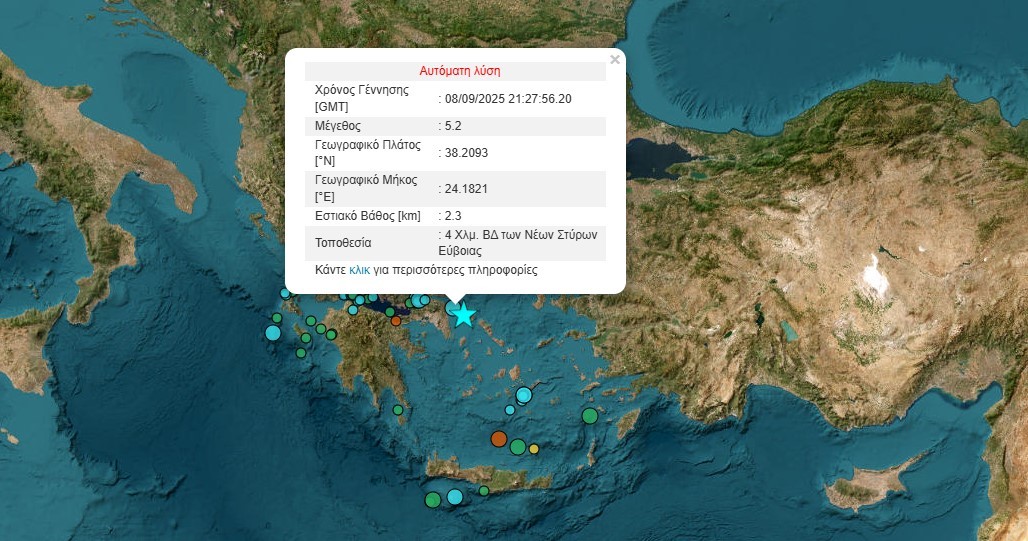Click the magnitude value 5.2 in popup
Screen dimensions: 1028x541
453,126
